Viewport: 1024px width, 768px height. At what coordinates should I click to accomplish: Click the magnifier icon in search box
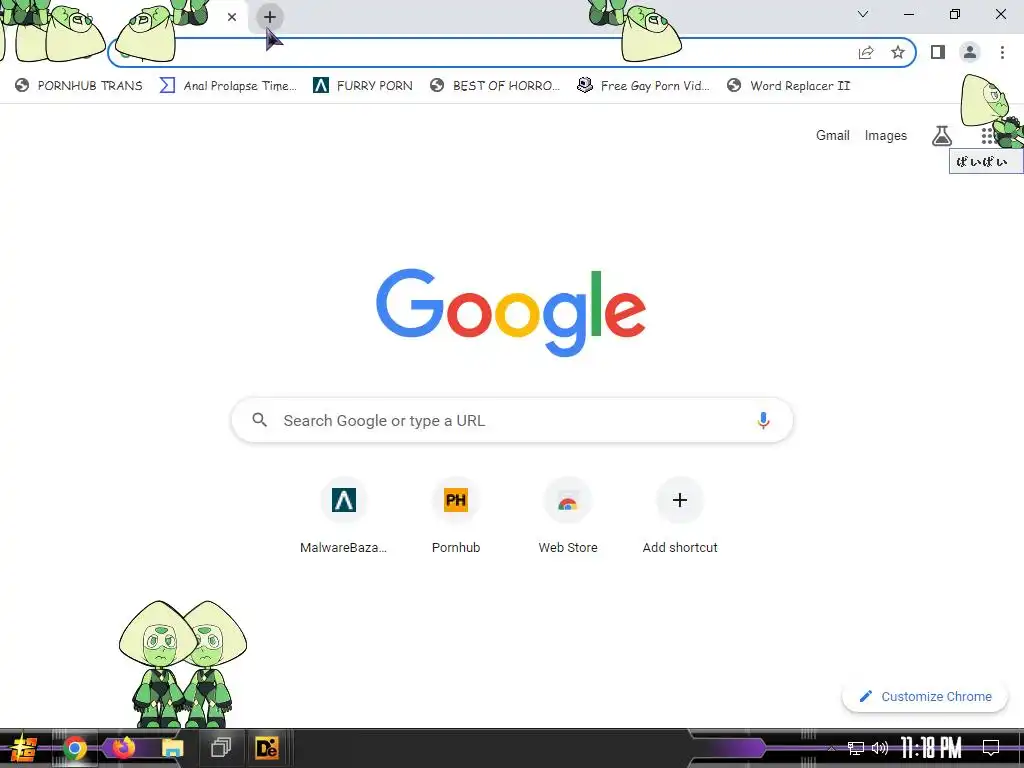tap(260, 420)
